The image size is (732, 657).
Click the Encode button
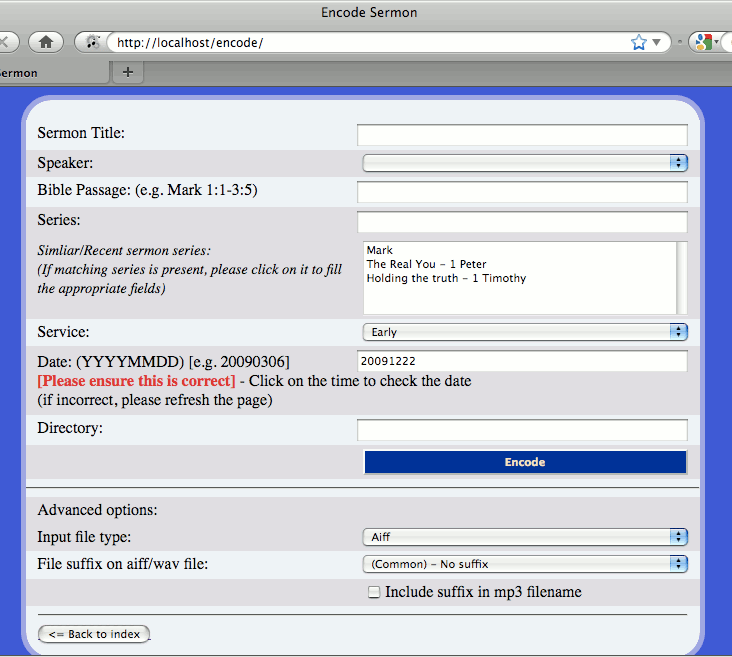pos(525,462)
